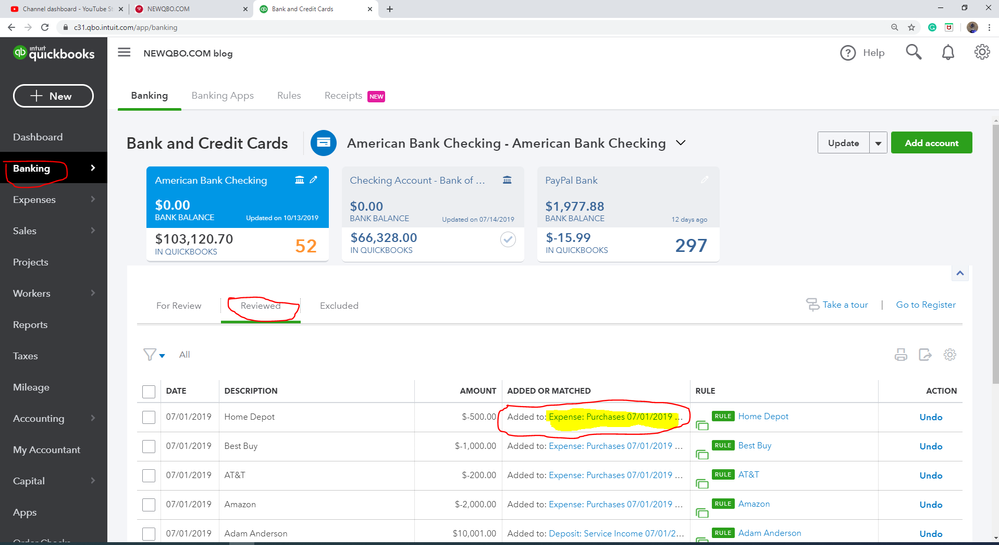Screen dimensions: 999x545
Task: Expand the Sales sidebar submenu
Action: pyautogui.click(x=93, y=230)
